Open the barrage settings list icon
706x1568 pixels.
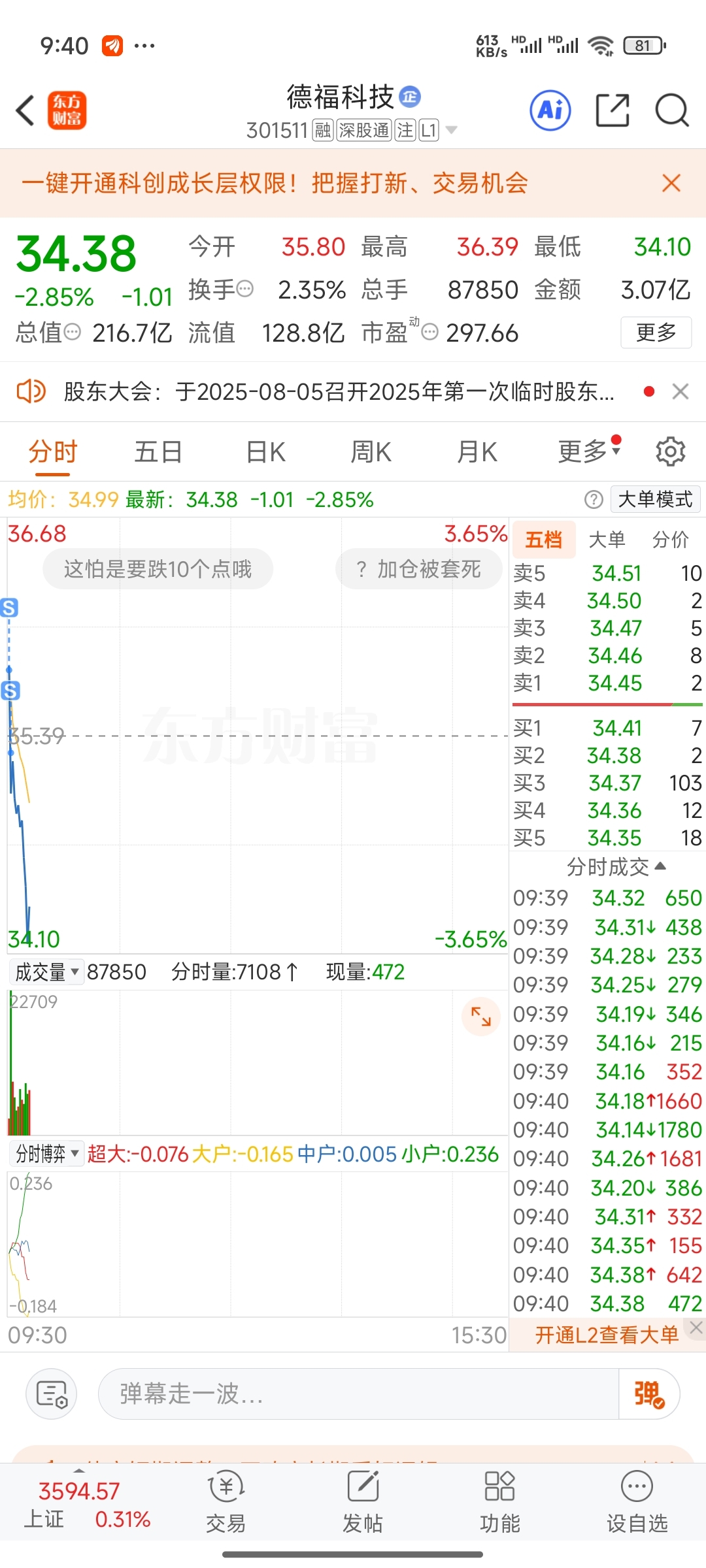point(52,1394)
